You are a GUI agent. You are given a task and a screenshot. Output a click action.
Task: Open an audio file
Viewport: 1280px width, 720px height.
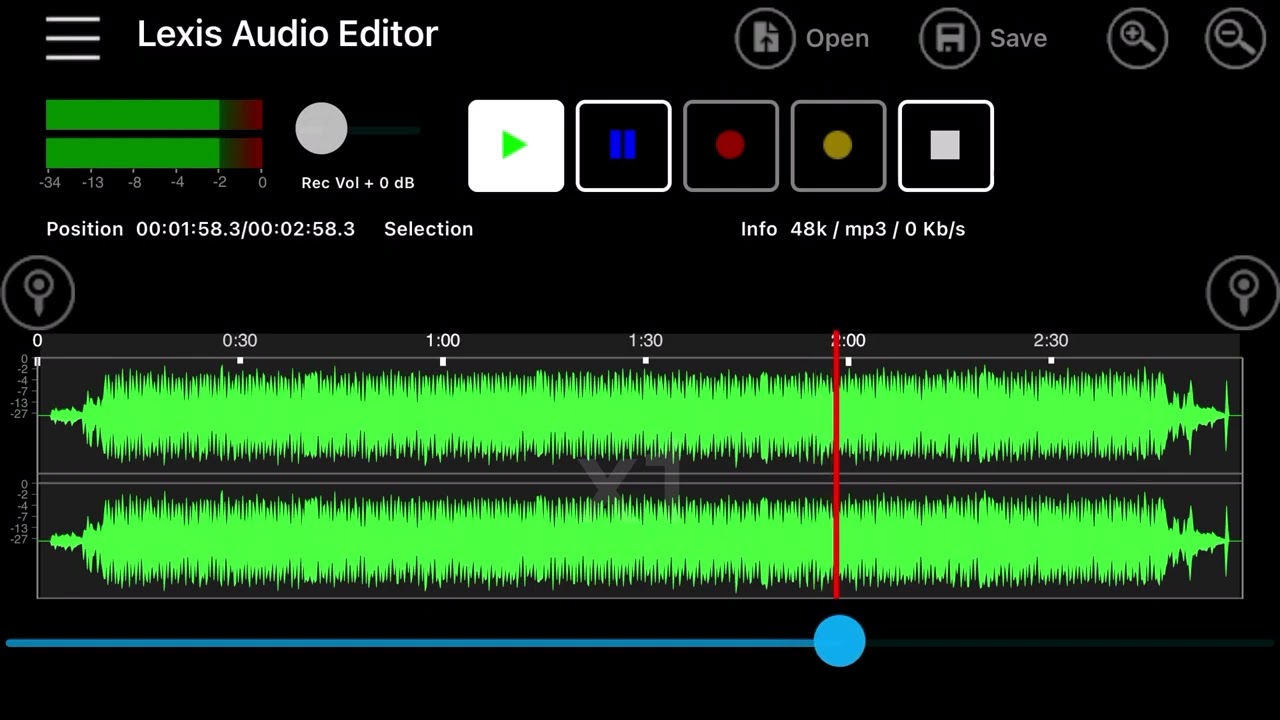coord(803,38)
